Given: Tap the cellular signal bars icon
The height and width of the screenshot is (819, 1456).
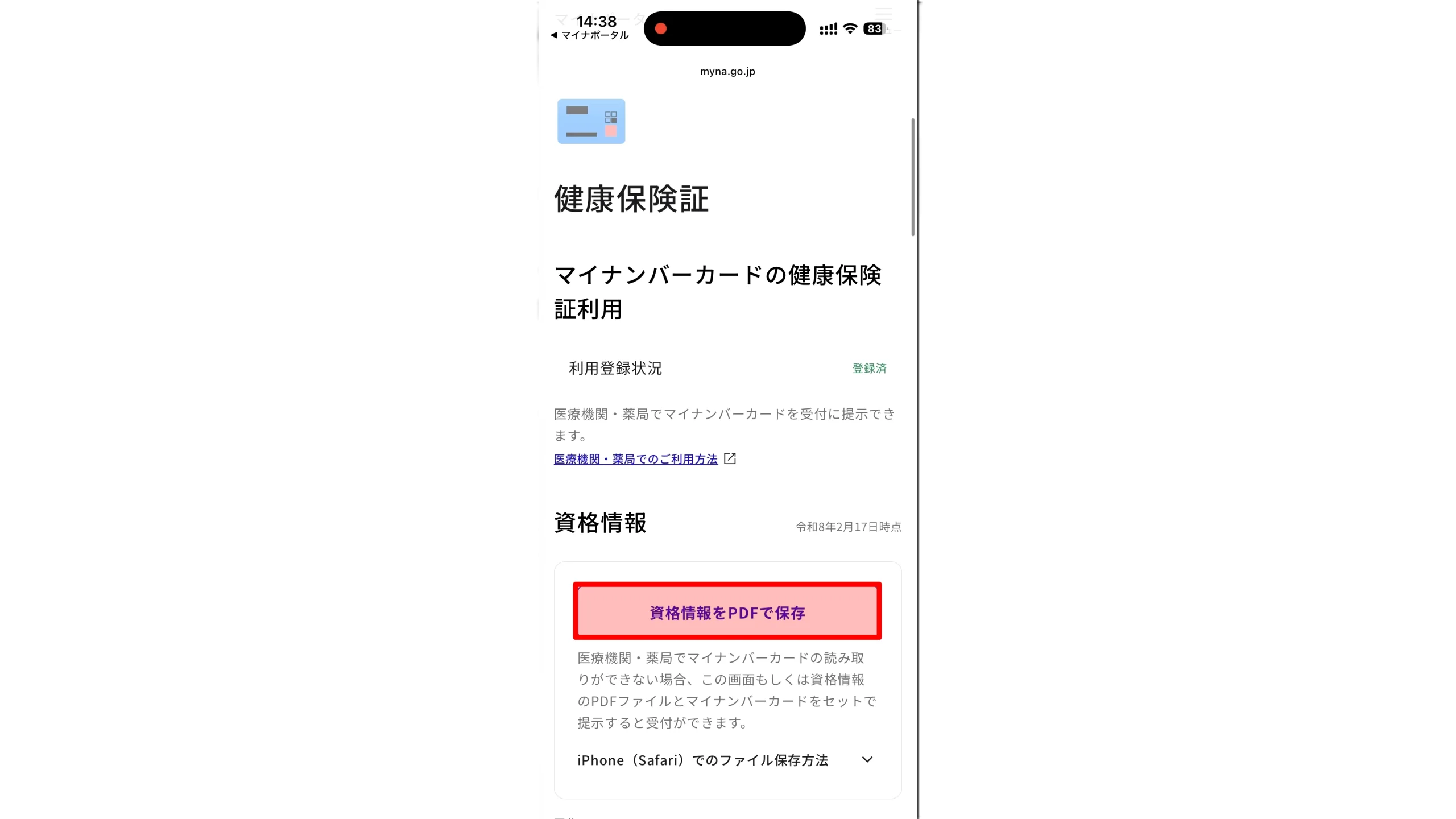Looking at the screenshot, I should click(828, 28).
